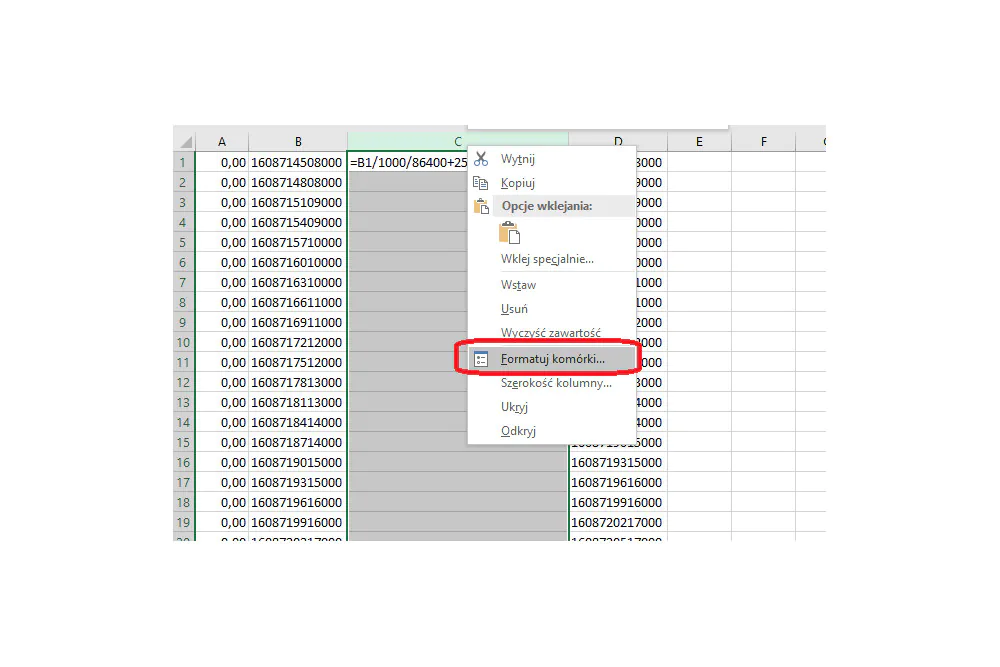Click the Copy pages icon
The image size is (1000, 667).
481,183
